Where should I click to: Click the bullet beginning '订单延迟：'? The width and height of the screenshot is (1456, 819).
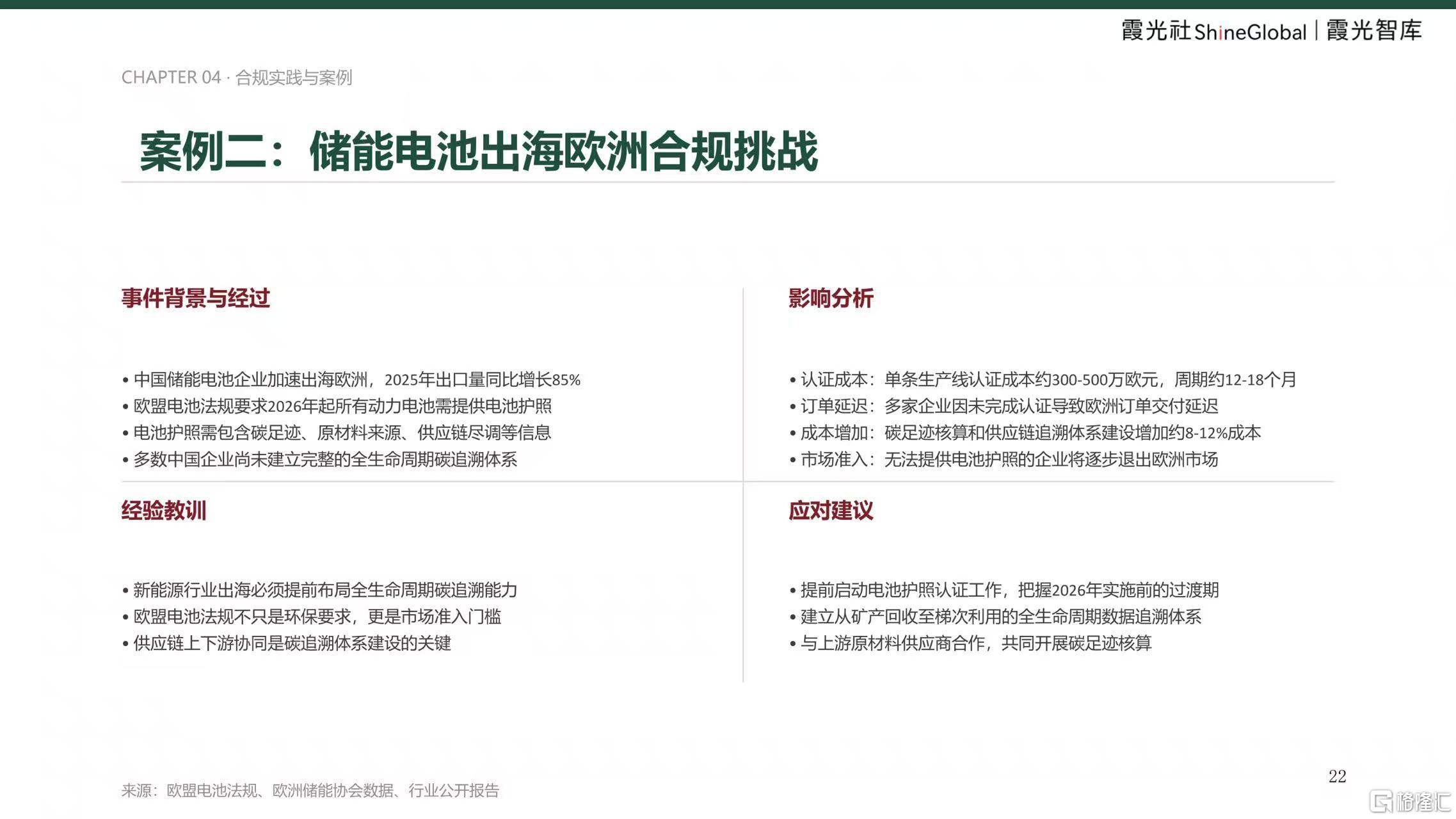[1004, 406]
